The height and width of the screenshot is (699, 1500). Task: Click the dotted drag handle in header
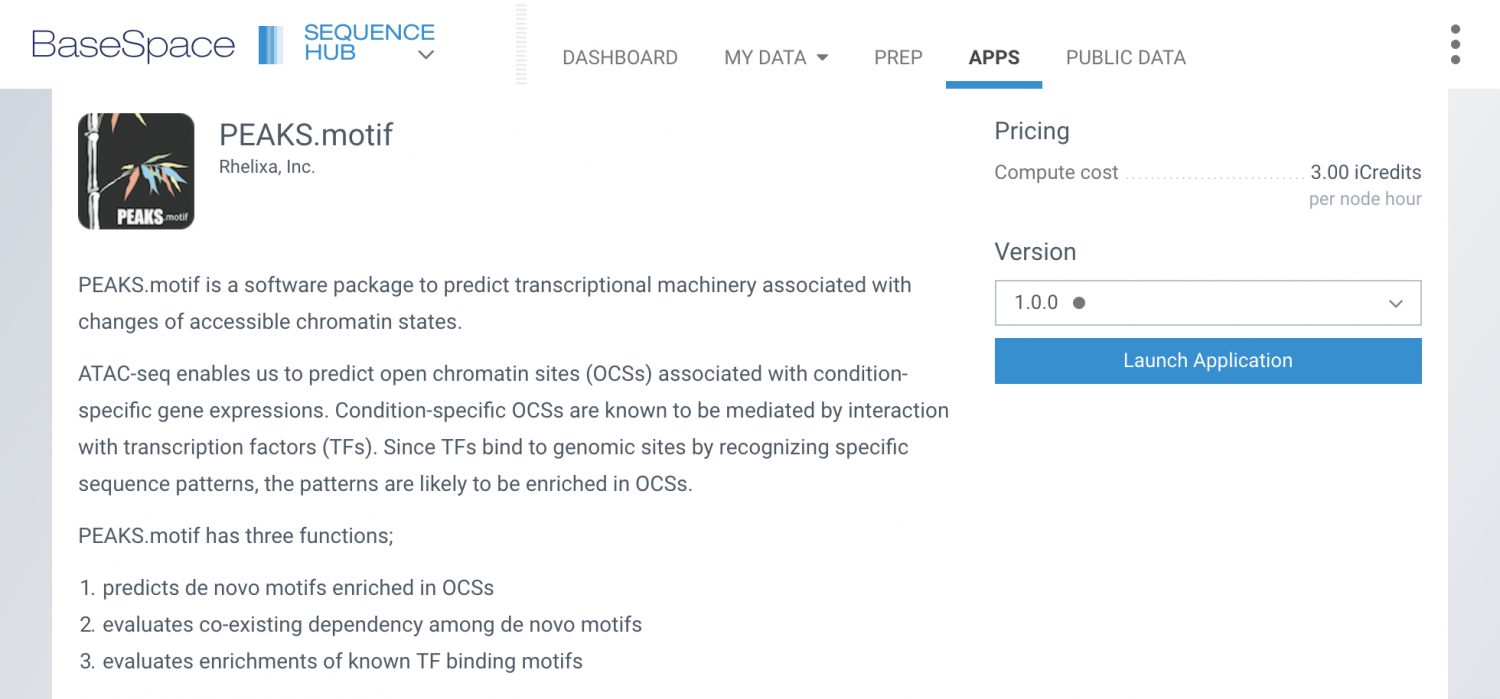coord(521,45)
